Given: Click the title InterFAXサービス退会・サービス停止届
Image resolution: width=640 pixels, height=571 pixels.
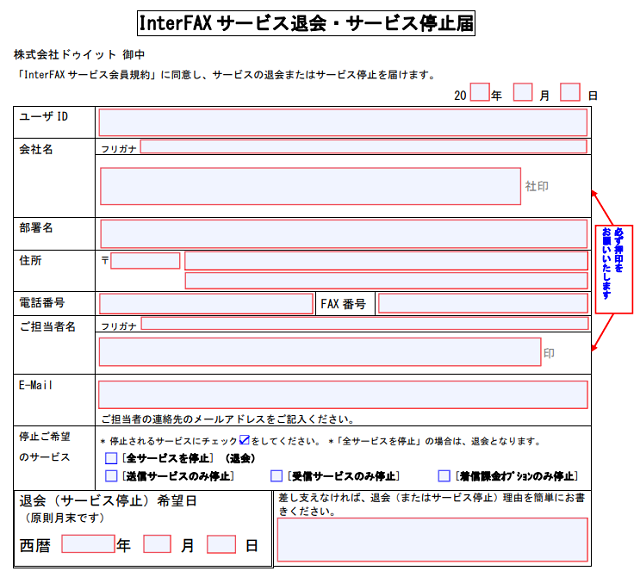Looking at the screenshot, I should [x=306, y=23].
